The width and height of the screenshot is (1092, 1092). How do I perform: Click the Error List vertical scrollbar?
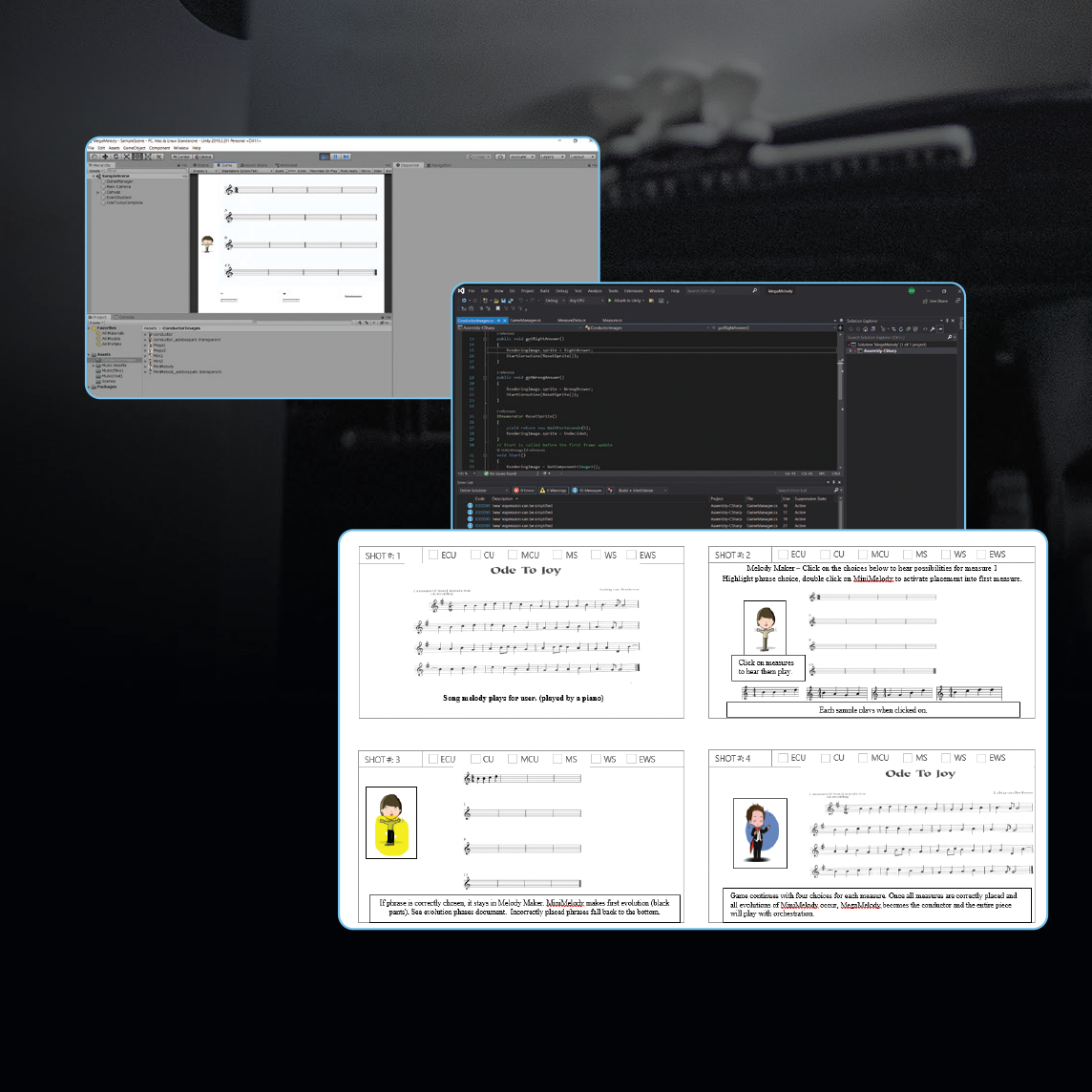click(x=840, y=512)
